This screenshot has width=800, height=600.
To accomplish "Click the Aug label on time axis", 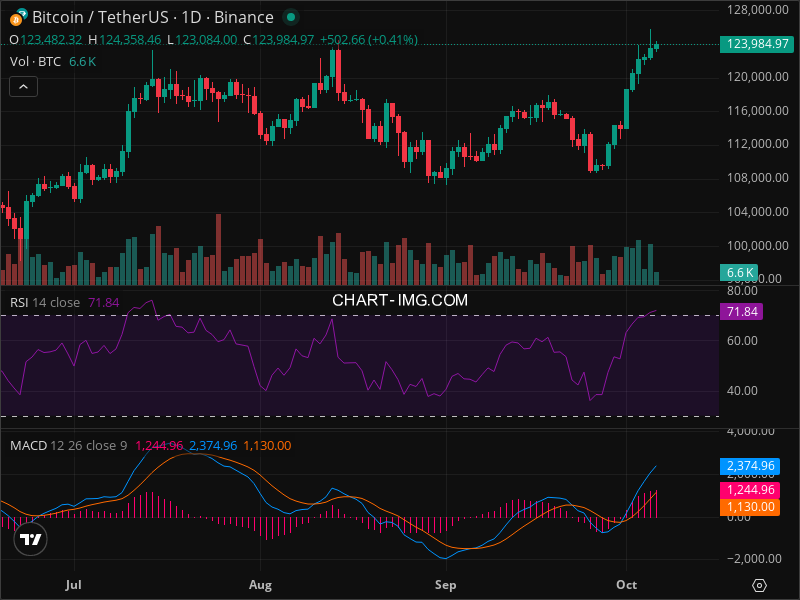I will [260, 584].
